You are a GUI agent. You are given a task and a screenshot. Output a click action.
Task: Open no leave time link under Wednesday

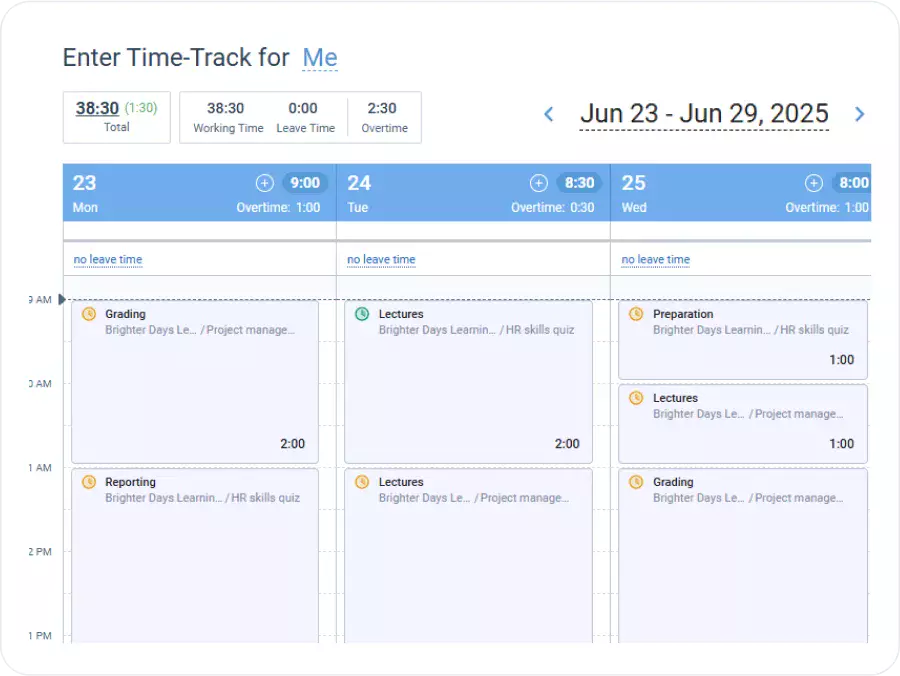click(656, 259)
